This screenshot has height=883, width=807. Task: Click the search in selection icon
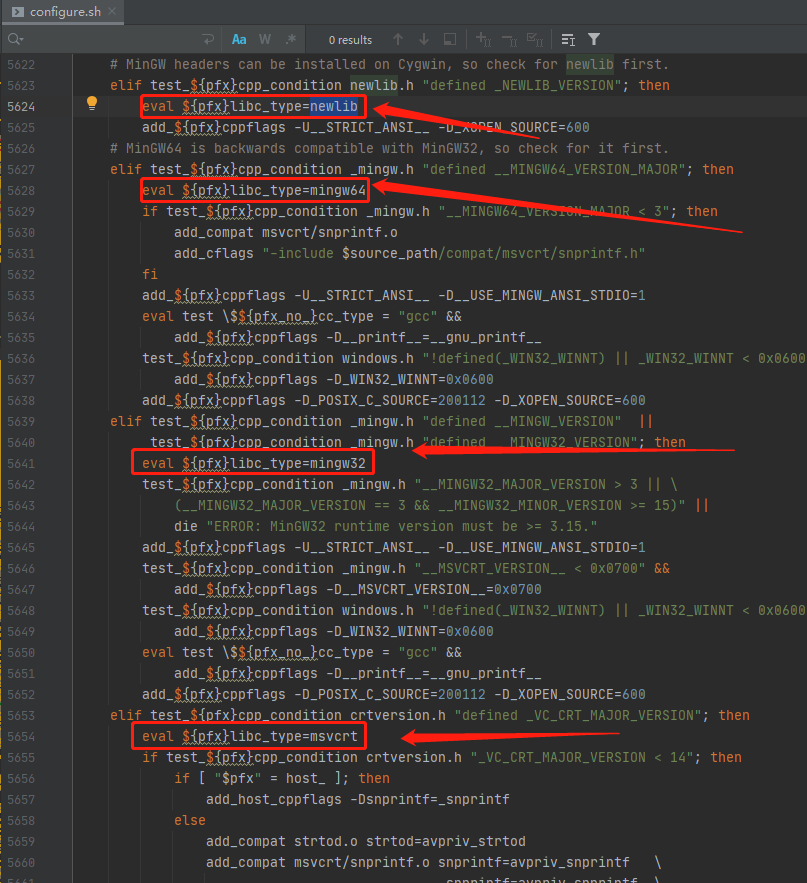pos(449,39)
